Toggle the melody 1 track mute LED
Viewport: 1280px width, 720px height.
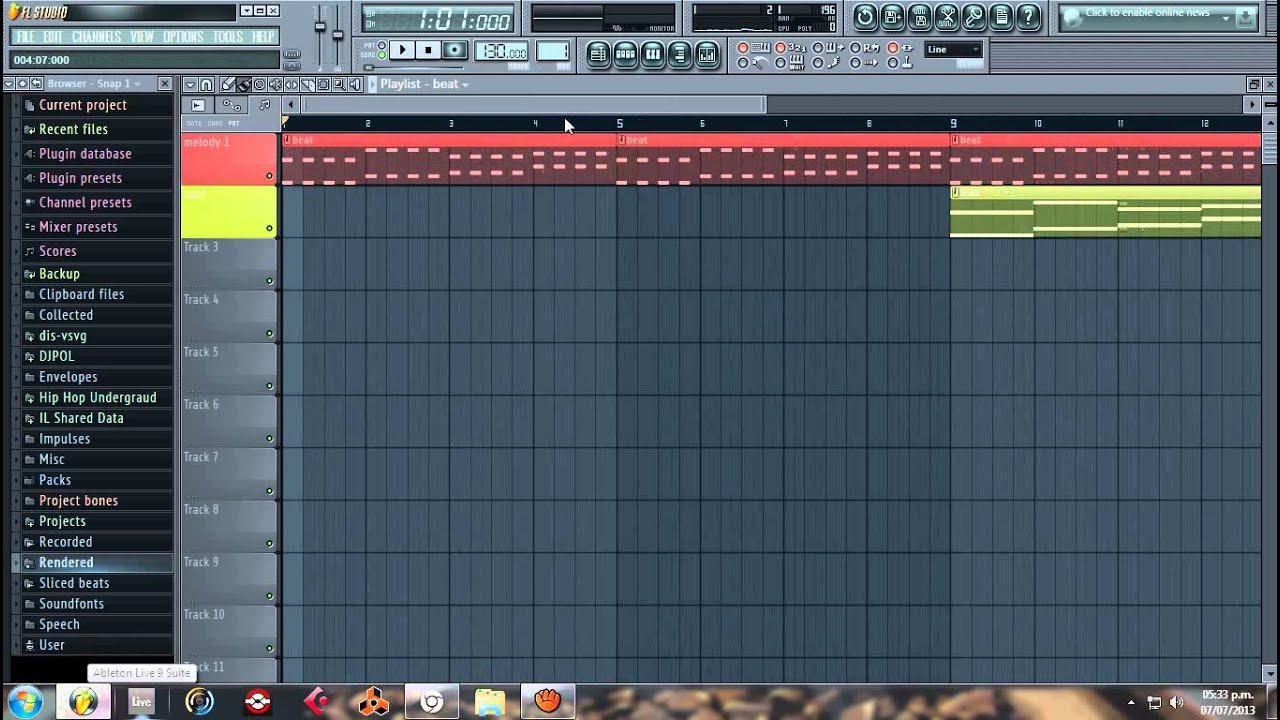pos(269,176)
